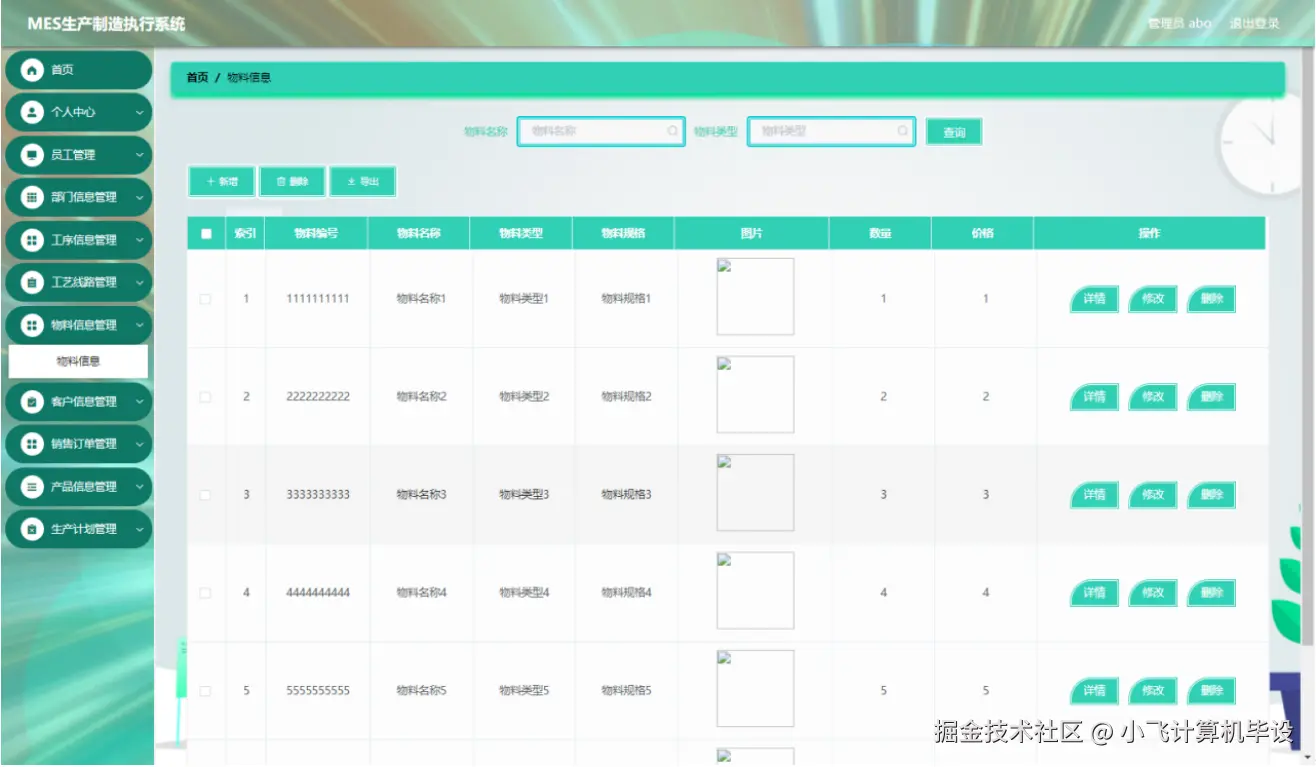
Task: Click the icon beside 客户信息管理
Action: [32, 402]
